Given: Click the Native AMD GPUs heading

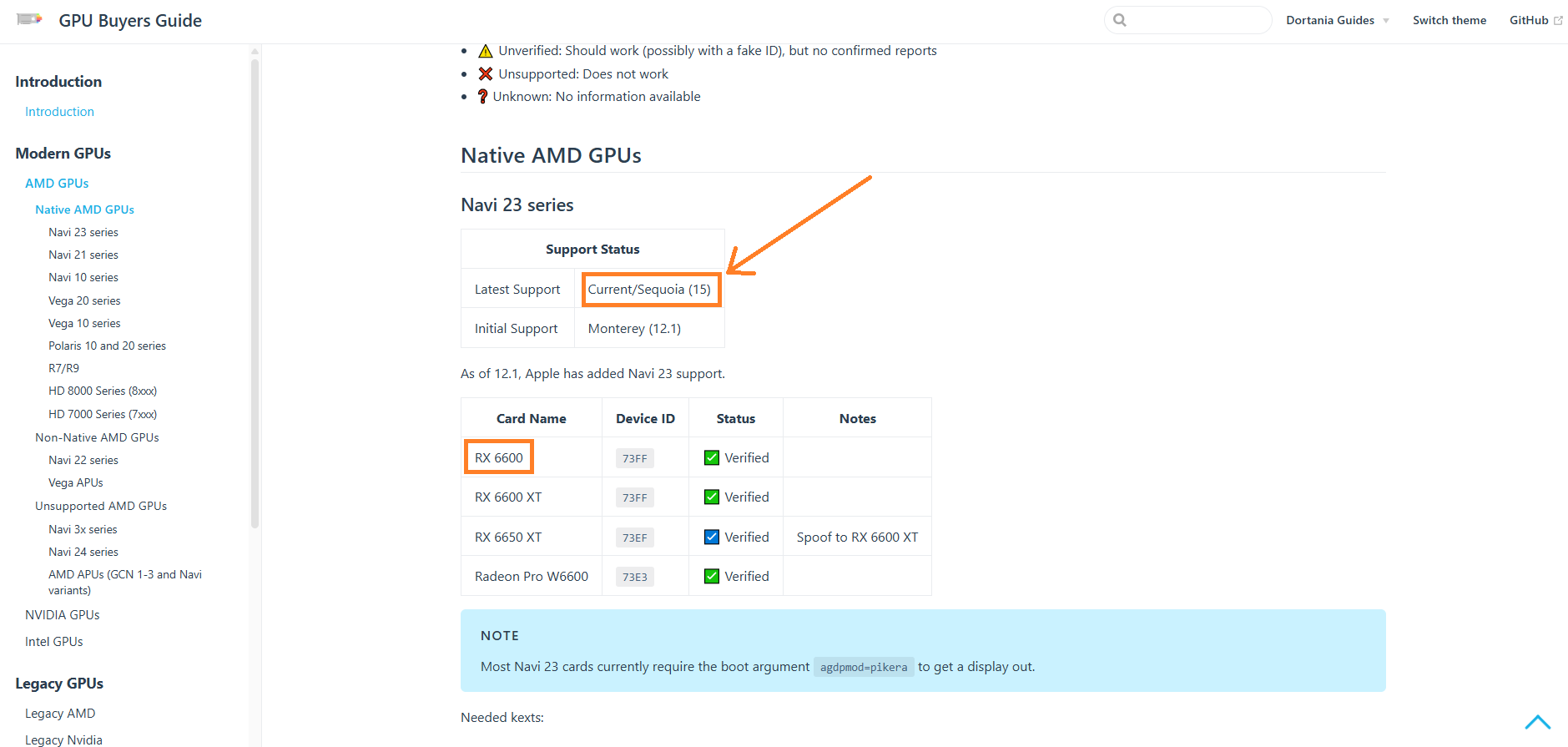Looking at the screenshot, I should click(x=551, y=155).
